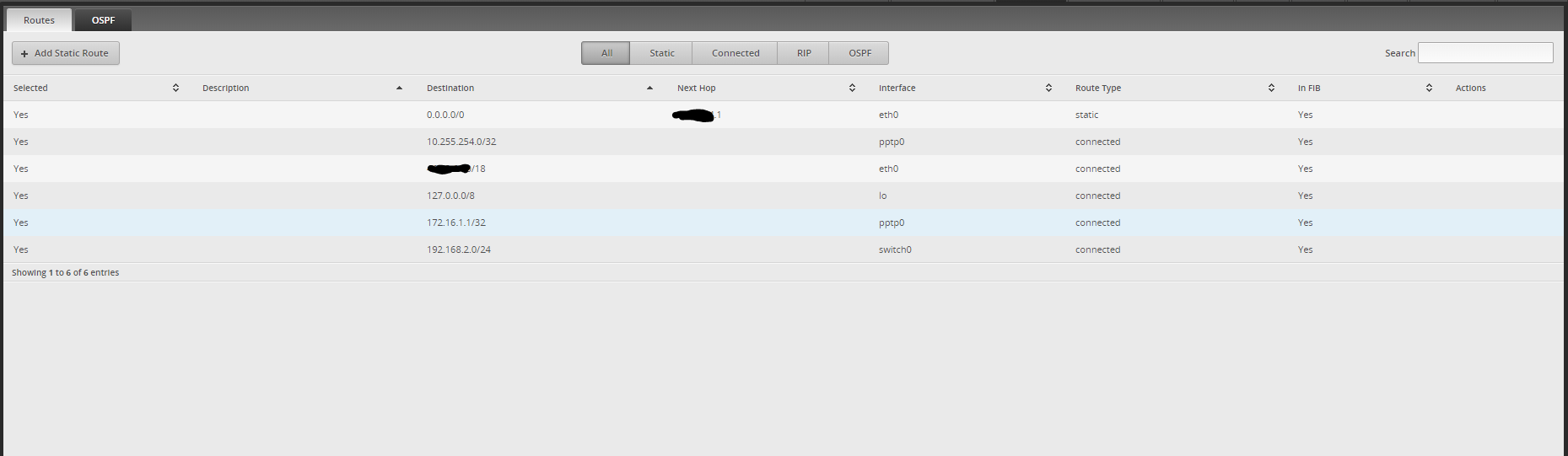Select the 192.168.2.0/24 switch0 route row

pyautogui.click(x=459, y=249)
